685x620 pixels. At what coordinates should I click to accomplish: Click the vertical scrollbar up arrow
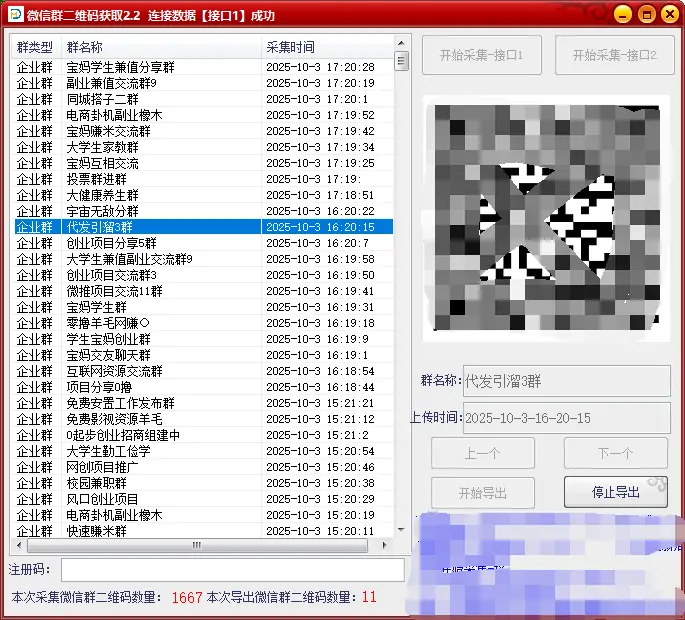[x=401, y=45]
